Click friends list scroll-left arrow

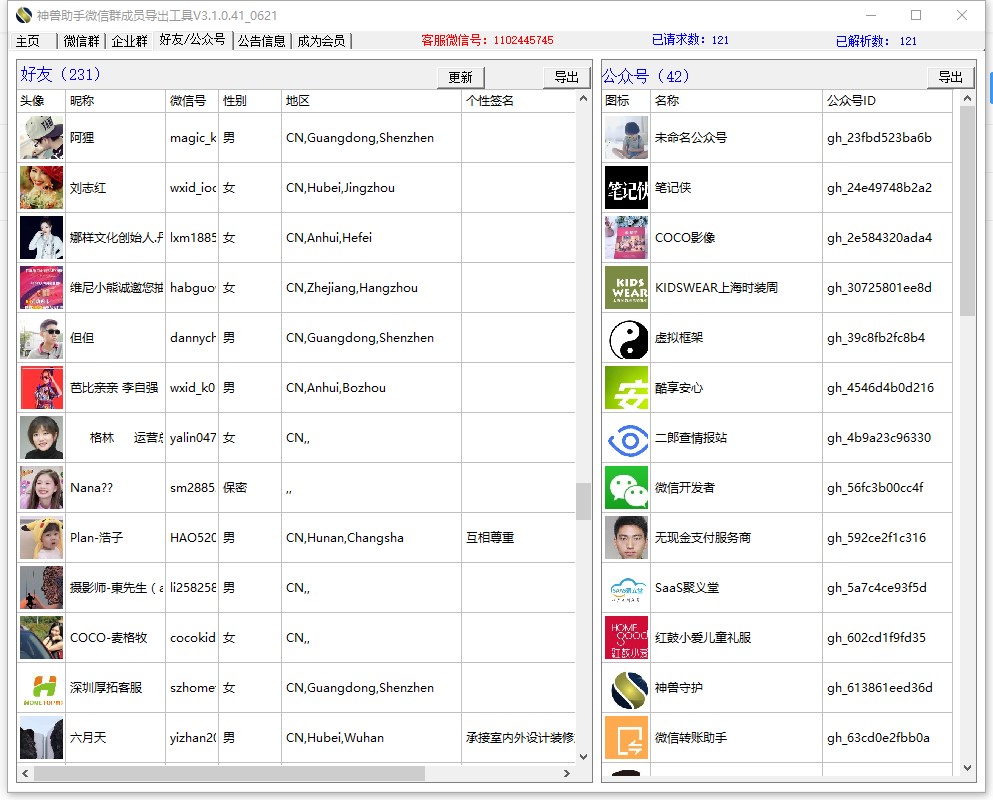[25, 773]
